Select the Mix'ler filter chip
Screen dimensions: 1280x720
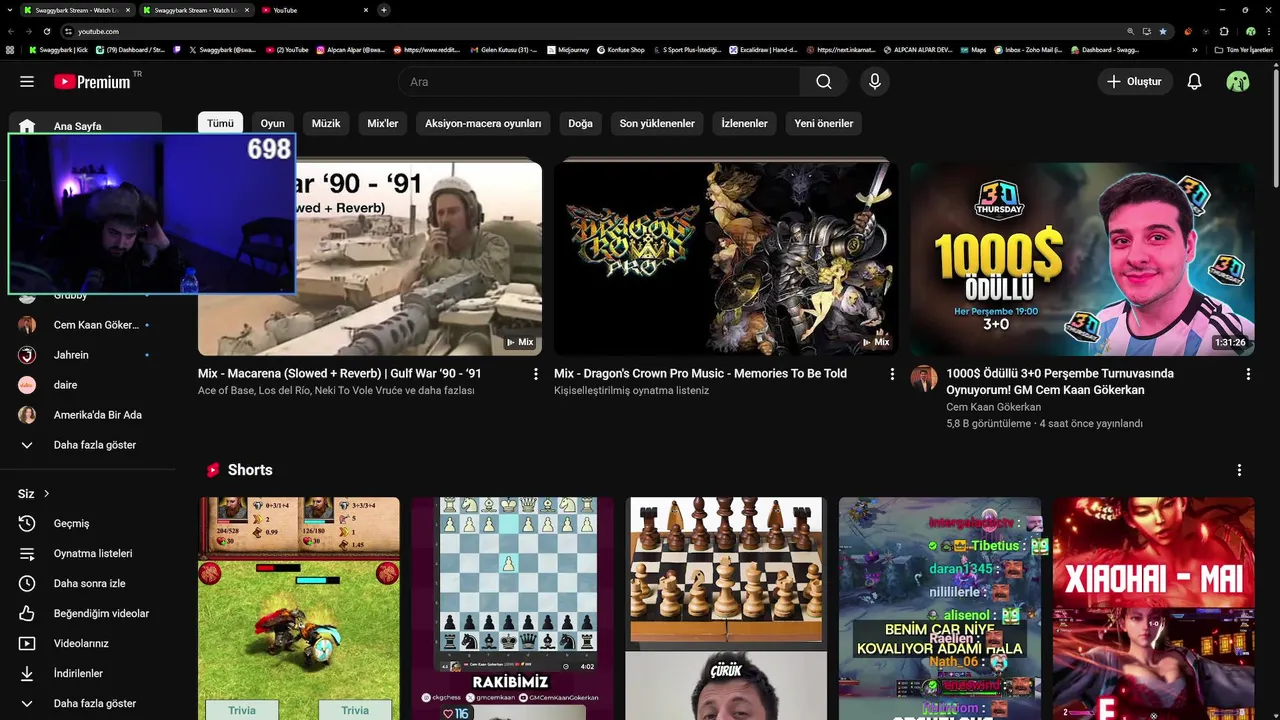tap(383, 123)
